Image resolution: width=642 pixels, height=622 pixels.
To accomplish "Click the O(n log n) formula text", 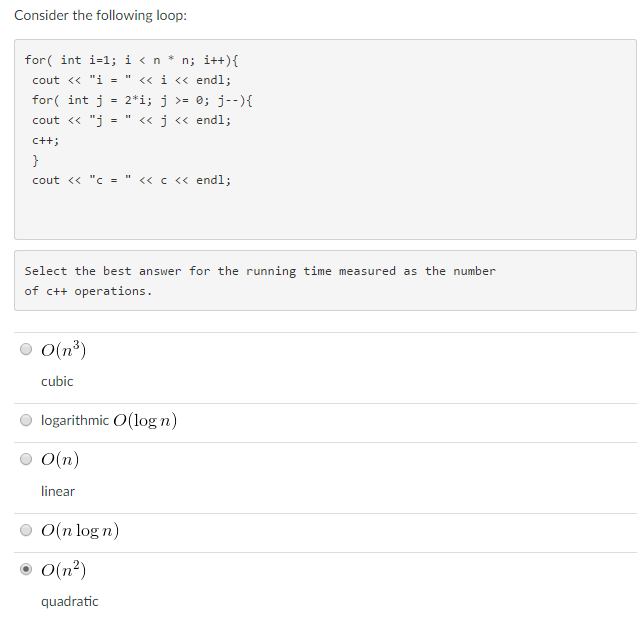I will (80, 530).
